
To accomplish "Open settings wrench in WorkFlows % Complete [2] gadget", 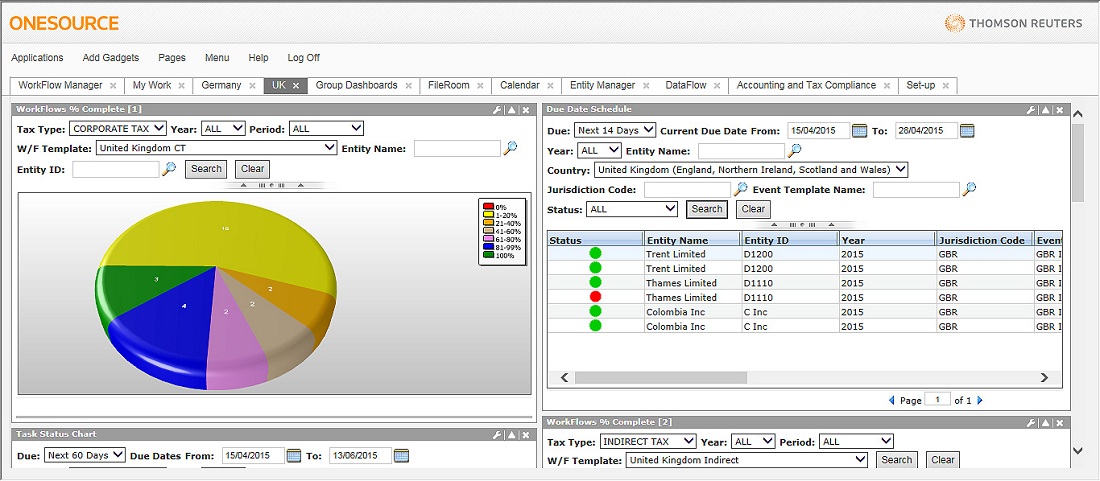I will pos(1031,422).
